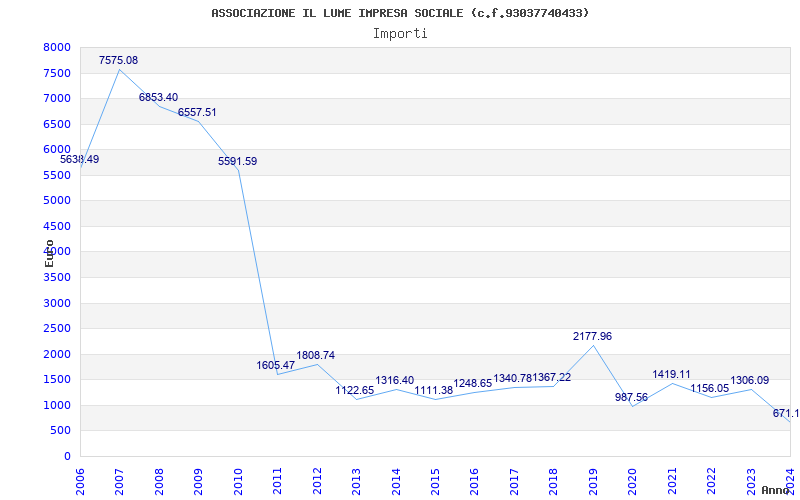
Task: Click the y-axis tick label 2000
Action: (58, 354)
